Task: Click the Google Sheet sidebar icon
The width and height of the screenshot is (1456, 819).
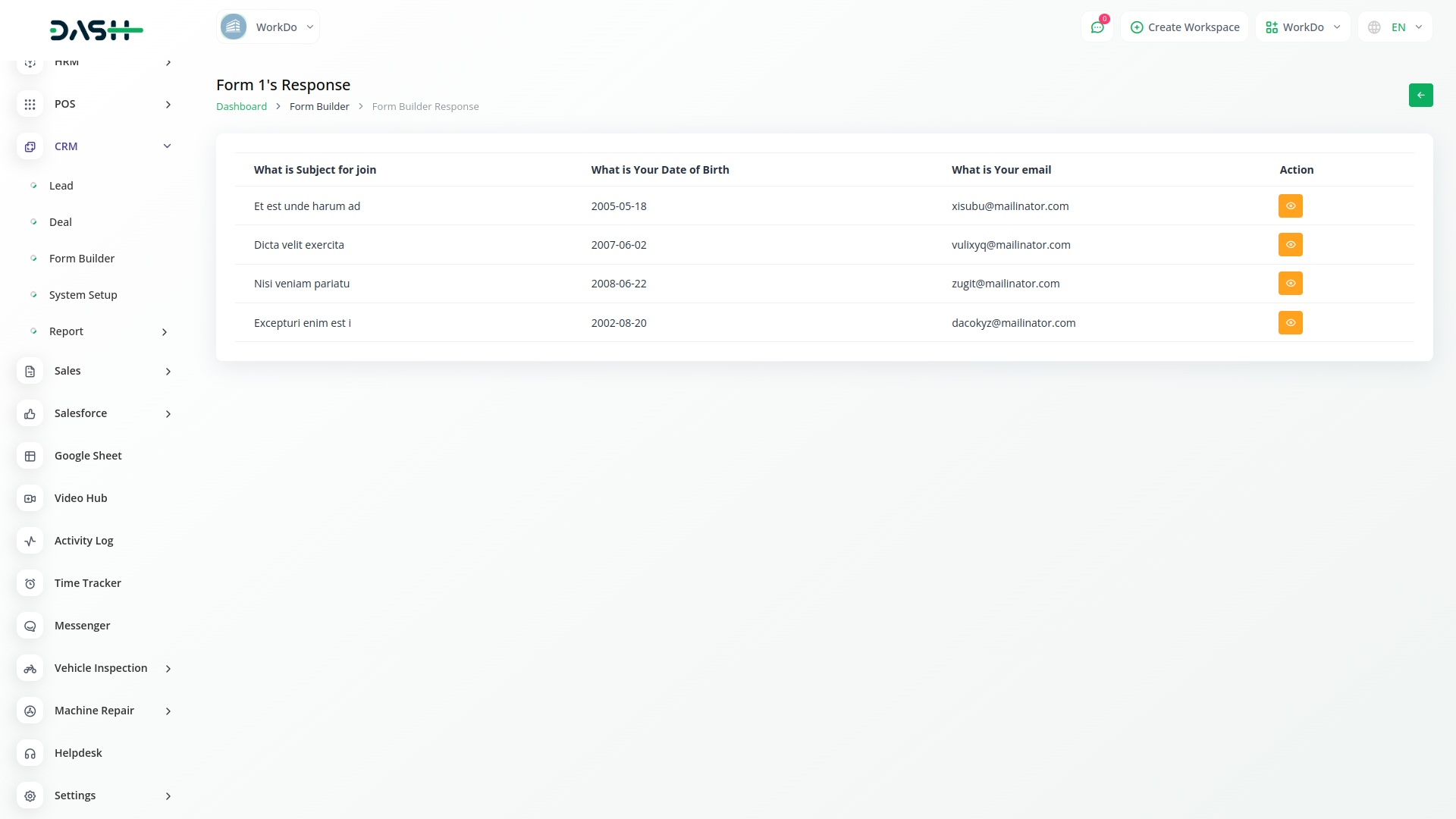Action: [30, 456]
